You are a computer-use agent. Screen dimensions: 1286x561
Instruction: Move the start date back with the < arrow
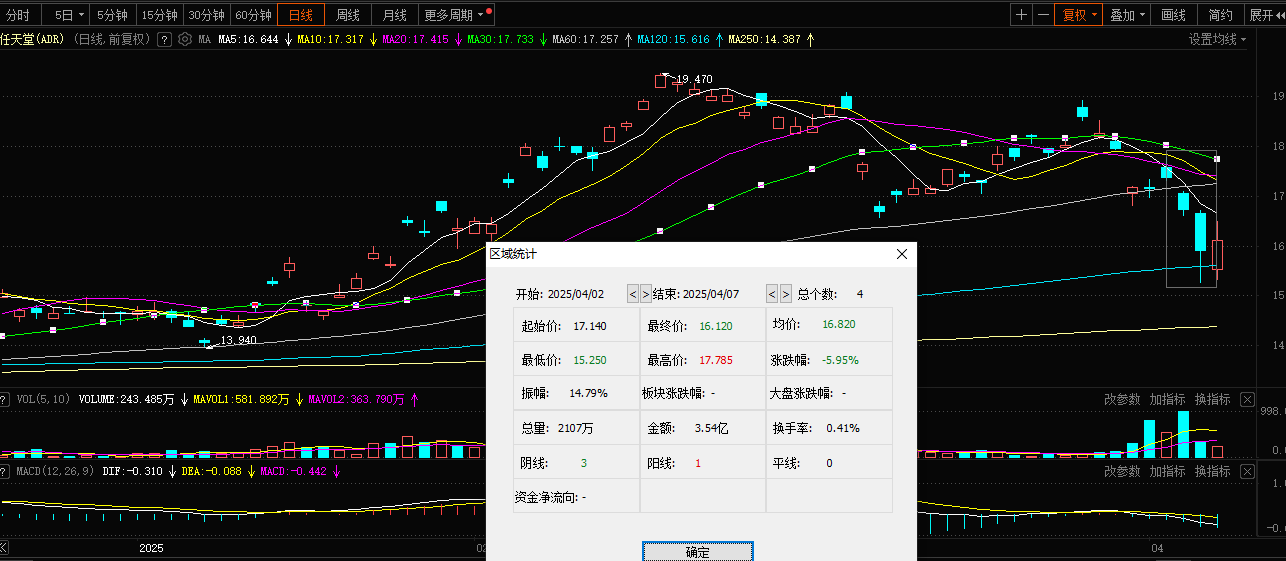point(633,293)
